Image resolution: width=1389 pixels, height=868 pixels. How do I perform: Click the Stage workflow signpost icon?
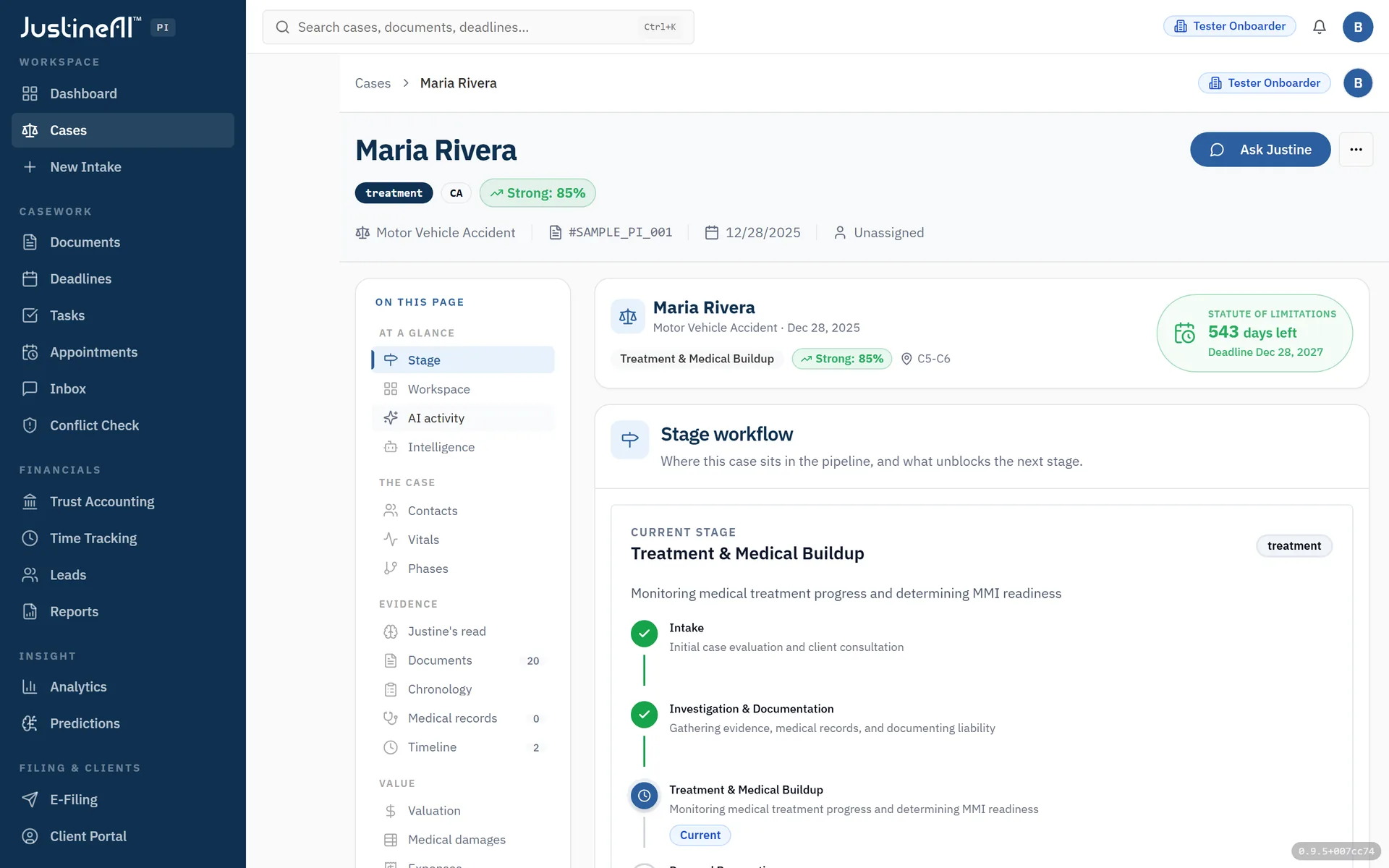pos(629,439)
